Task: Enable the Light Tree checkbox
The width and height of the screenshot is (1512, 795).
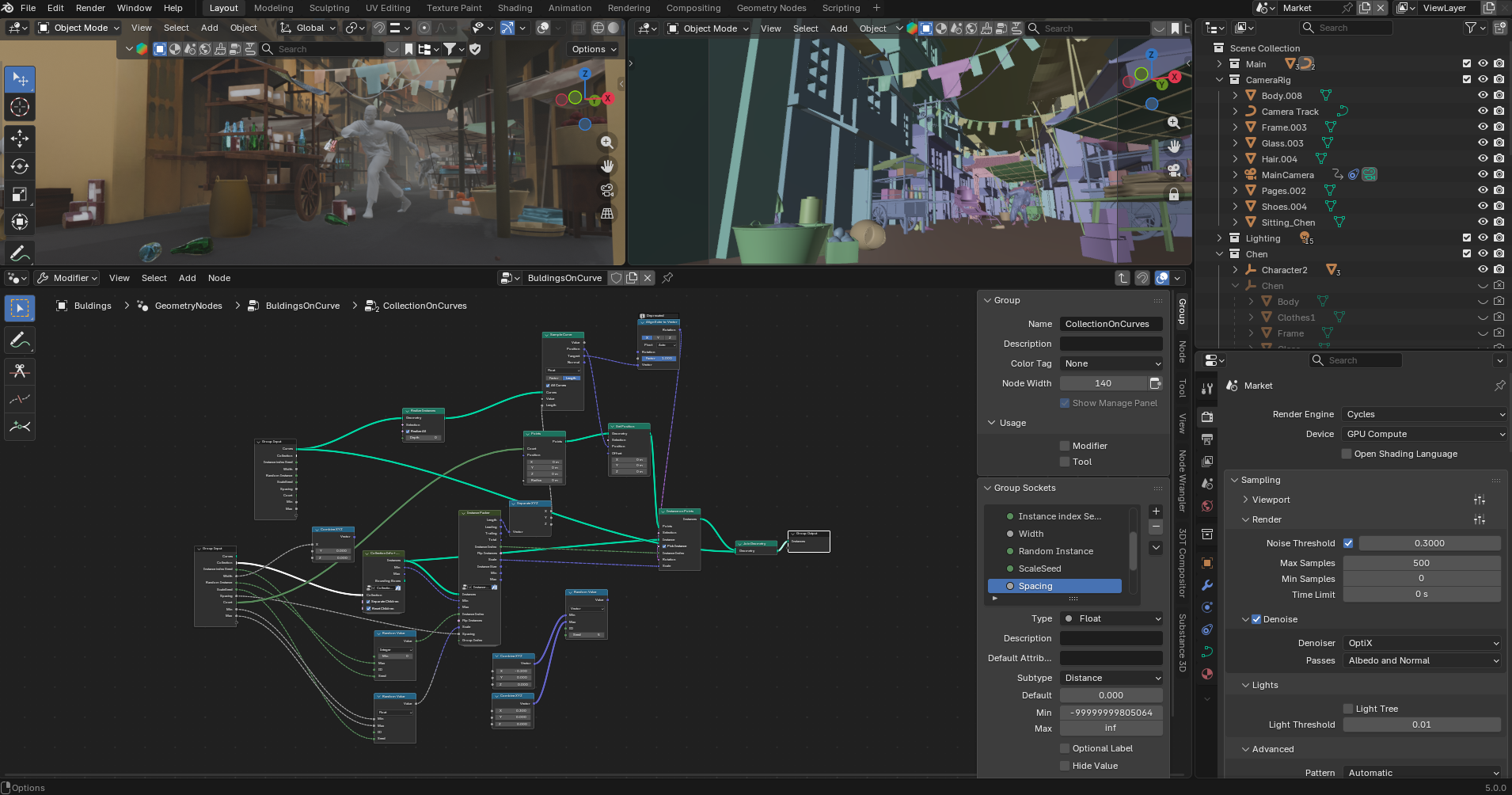Action: click(x=1348, y=709)
